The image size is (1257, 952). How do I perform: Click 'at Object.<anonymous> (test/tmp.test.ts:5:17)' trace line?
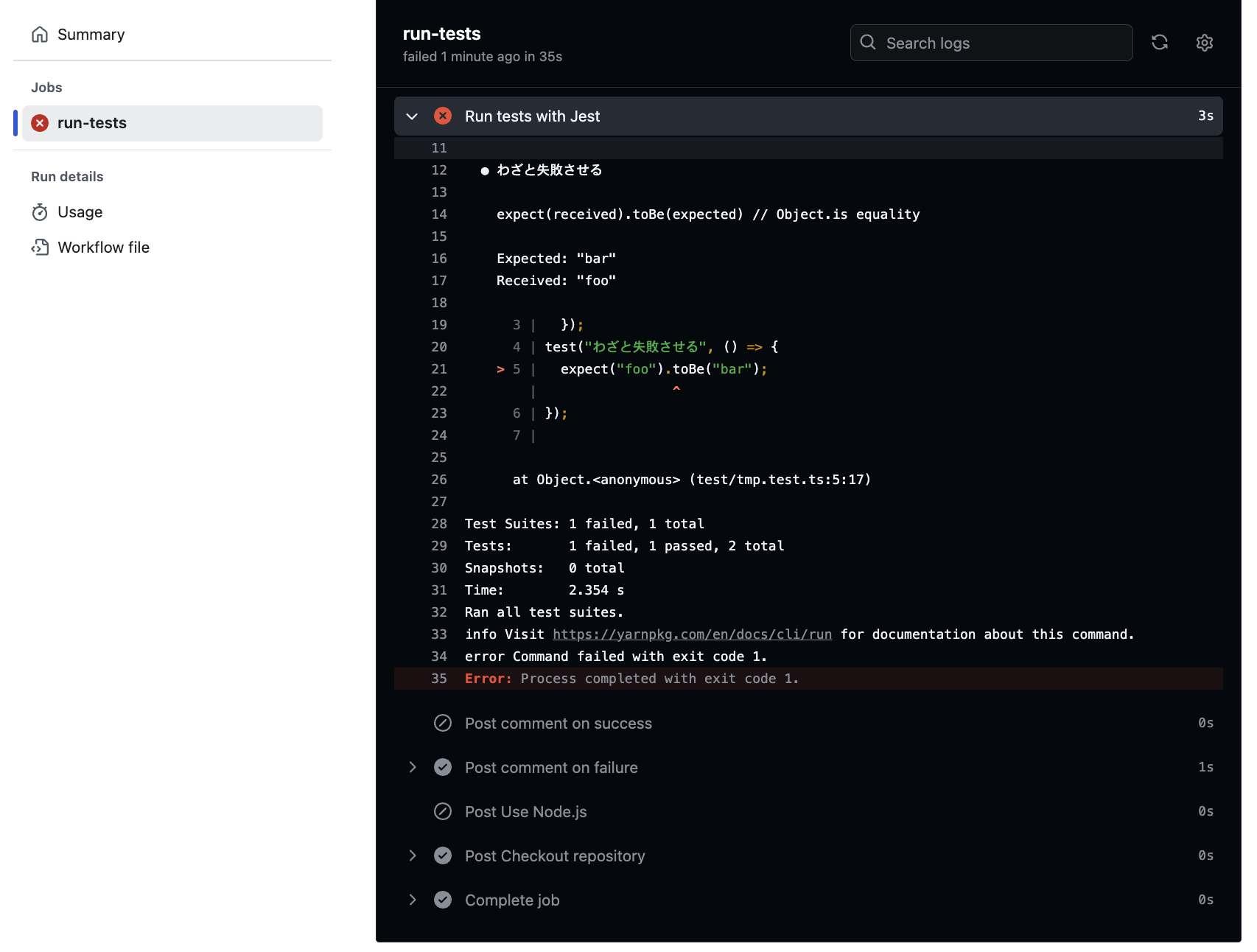[x=692, y=480]
